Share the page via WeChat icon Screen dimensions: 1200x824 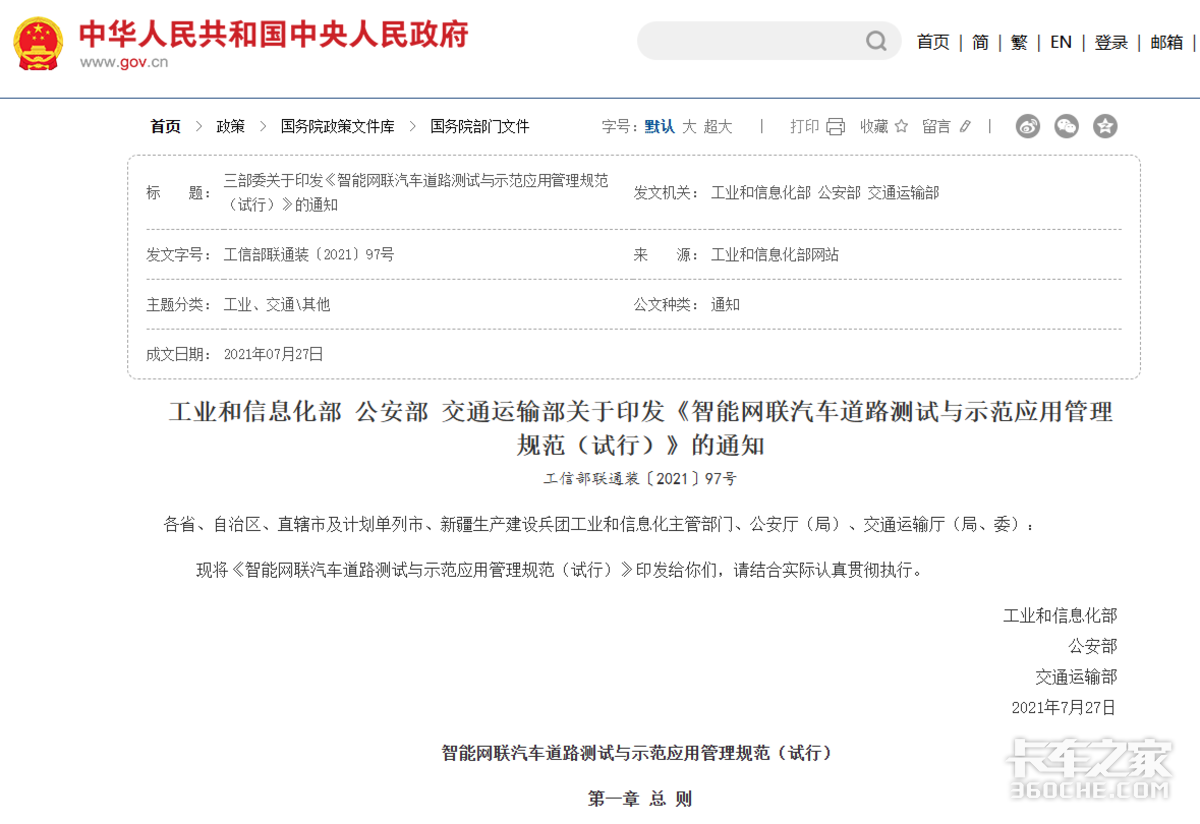coord(1067,126)
